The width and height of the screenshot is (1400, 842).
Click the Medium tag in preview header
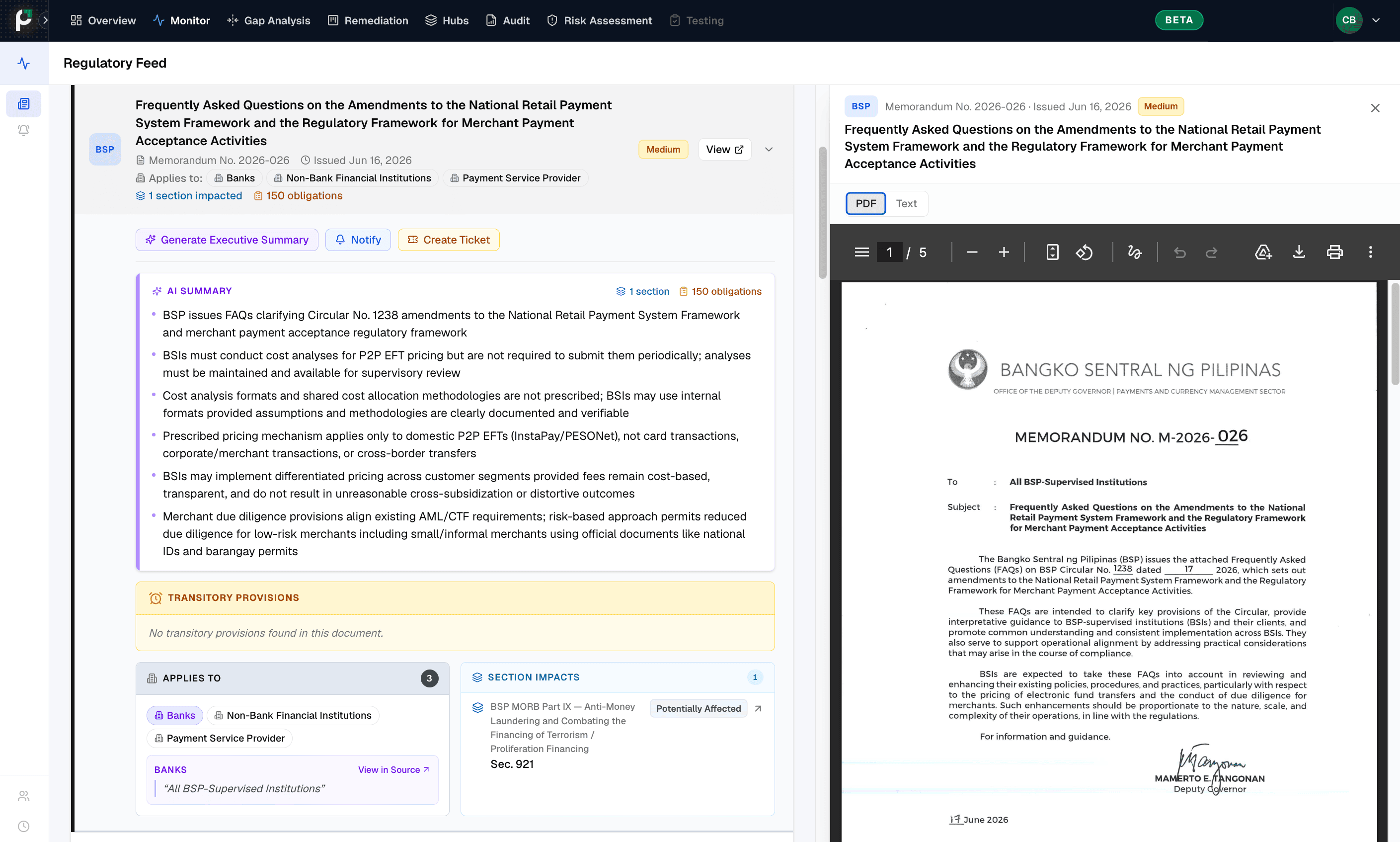click(1161, 106)
